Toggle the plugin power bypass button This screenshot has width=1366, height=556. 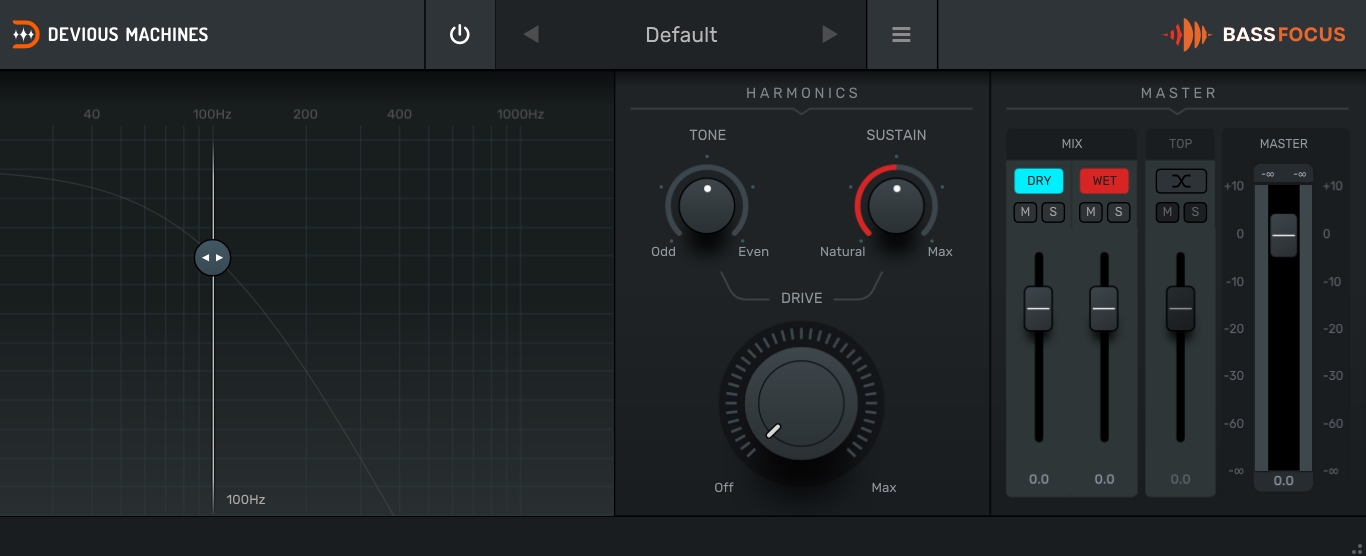coord(460,34)
